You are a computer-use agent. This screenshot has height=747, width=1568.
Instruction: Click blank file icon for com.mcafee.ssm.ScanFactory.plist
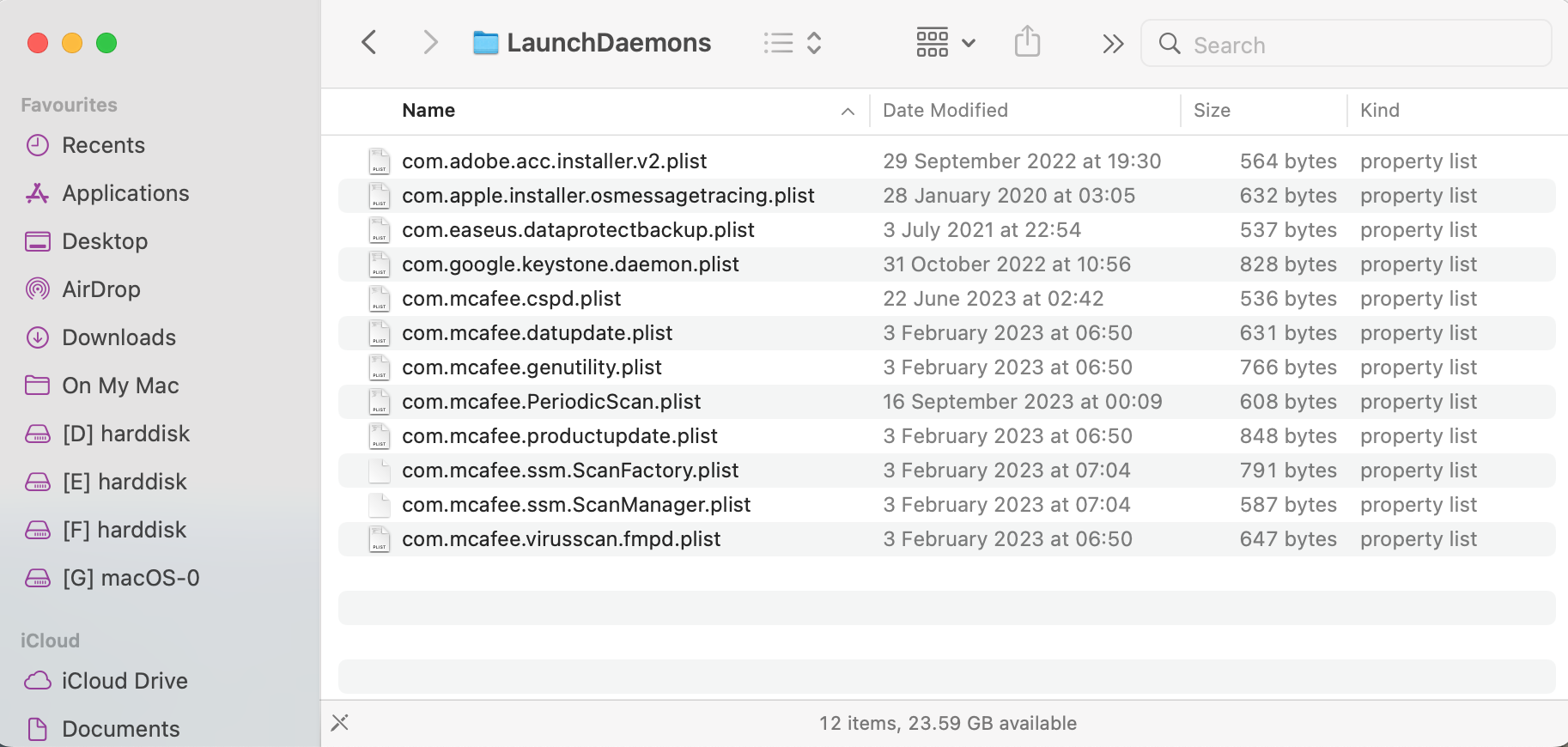379,471
